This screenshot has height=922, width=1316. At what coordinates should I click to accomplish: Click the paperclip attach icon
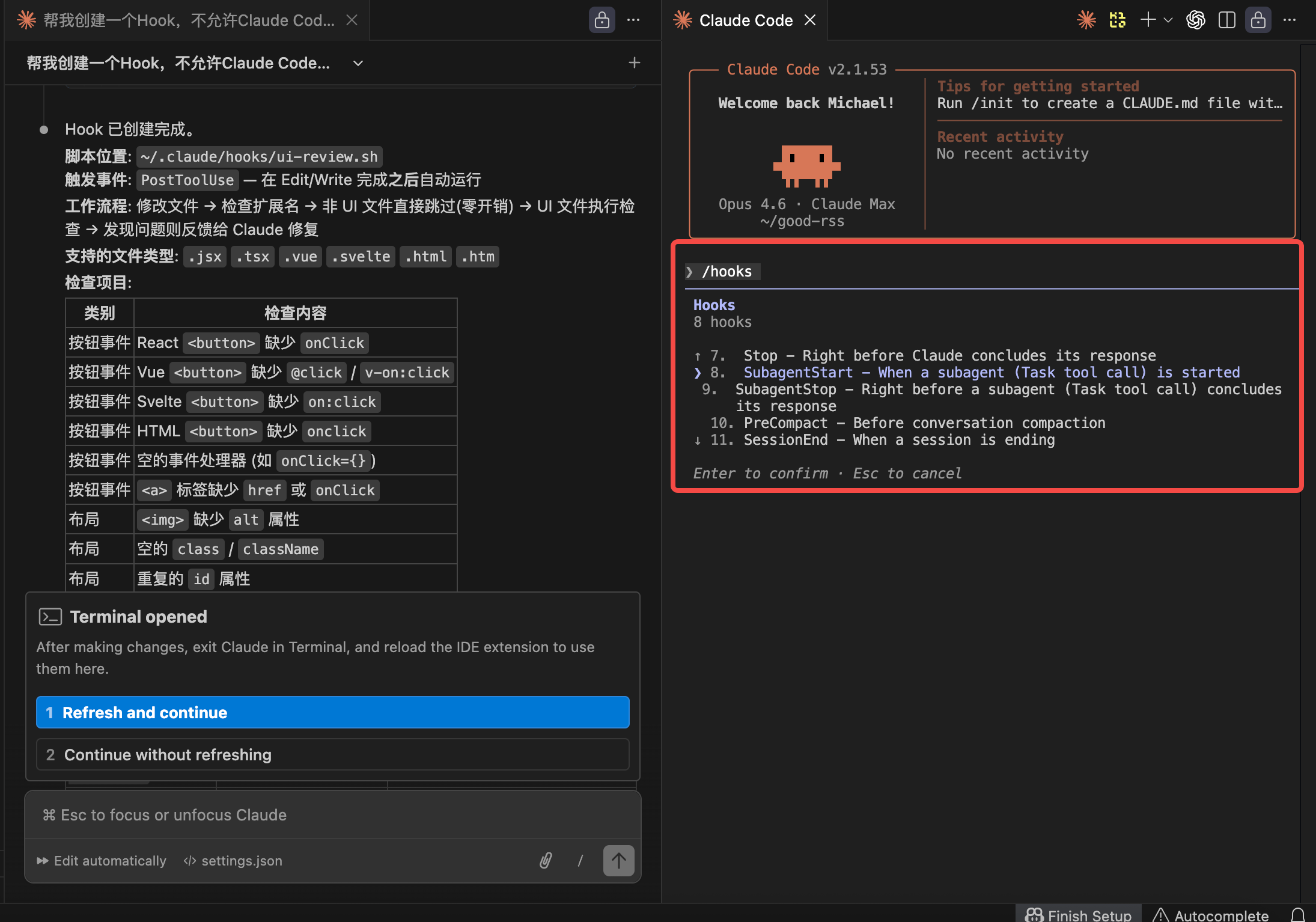pos(546,861)
